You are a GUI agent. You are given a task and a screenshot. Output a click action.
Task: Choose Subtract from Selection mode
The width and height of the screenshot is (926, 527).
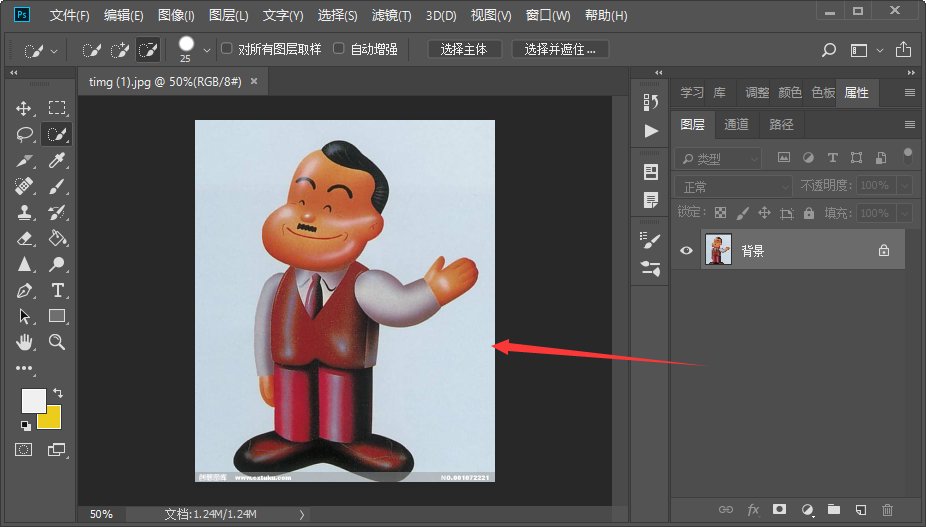(148, 50)
